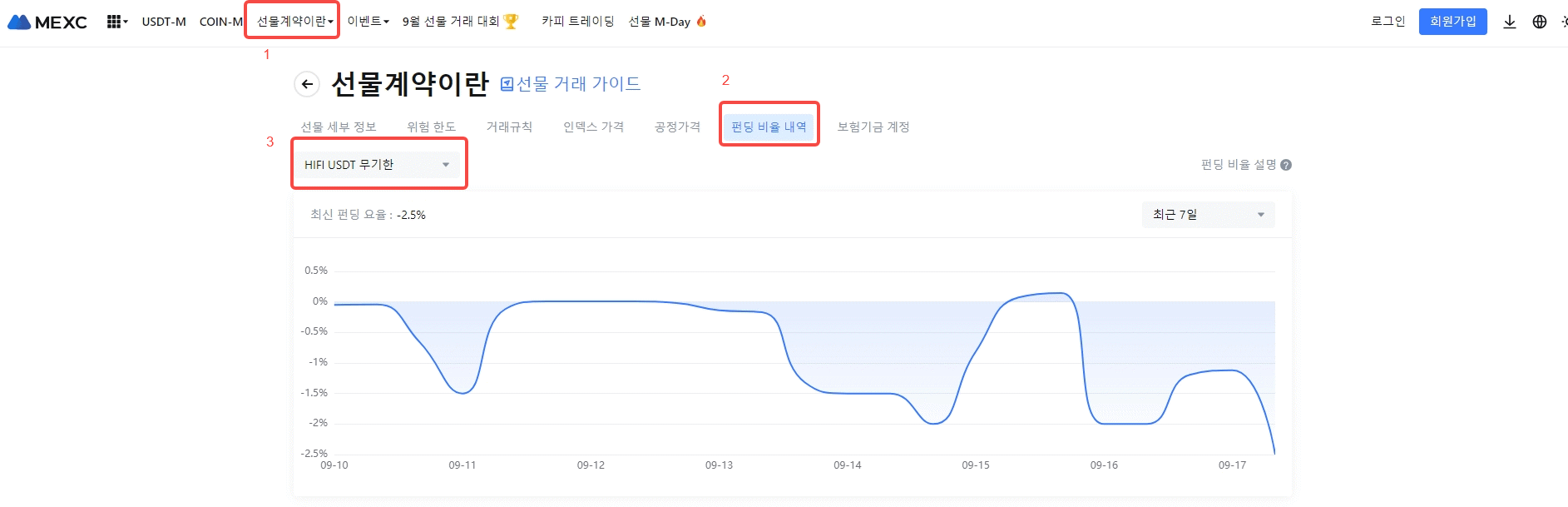The image size is (1568, 507).
Task: Click the 09-14 date label on the chart axis
Action: [x=847, y=465]
